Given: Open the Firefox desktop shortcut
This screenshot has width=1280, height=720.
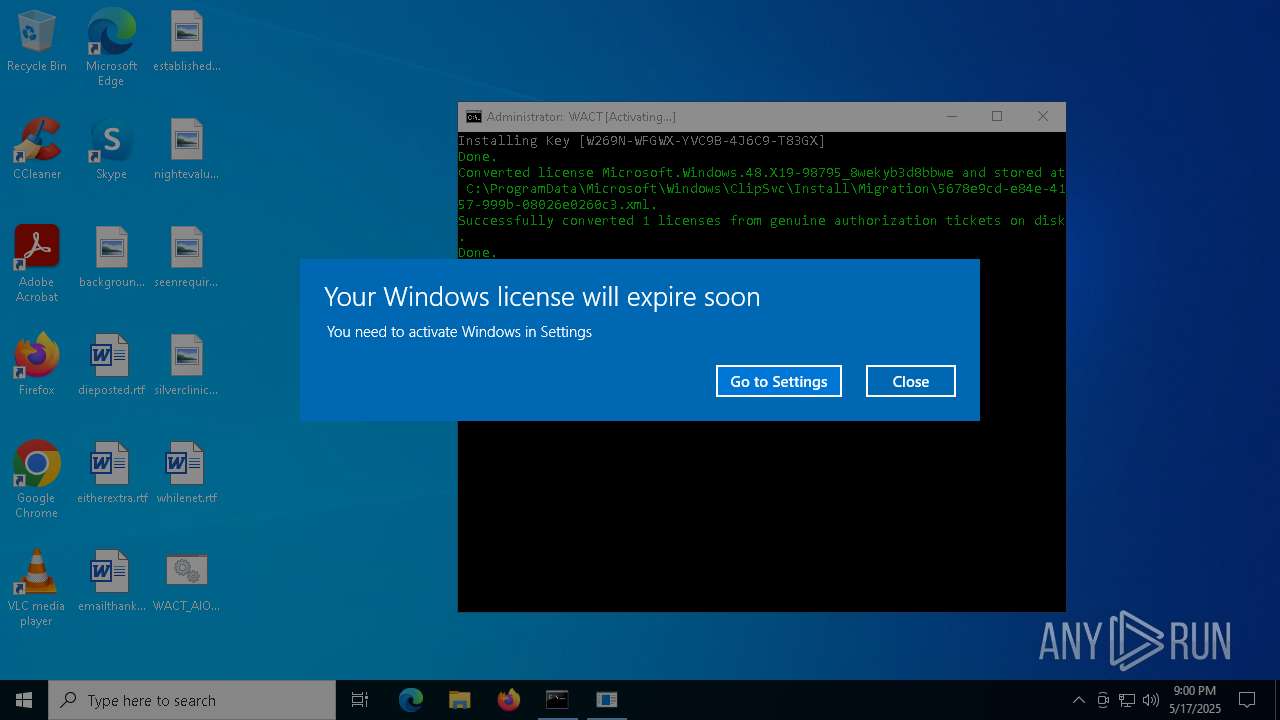Looking at the screenshot, I should click(37, 365).
